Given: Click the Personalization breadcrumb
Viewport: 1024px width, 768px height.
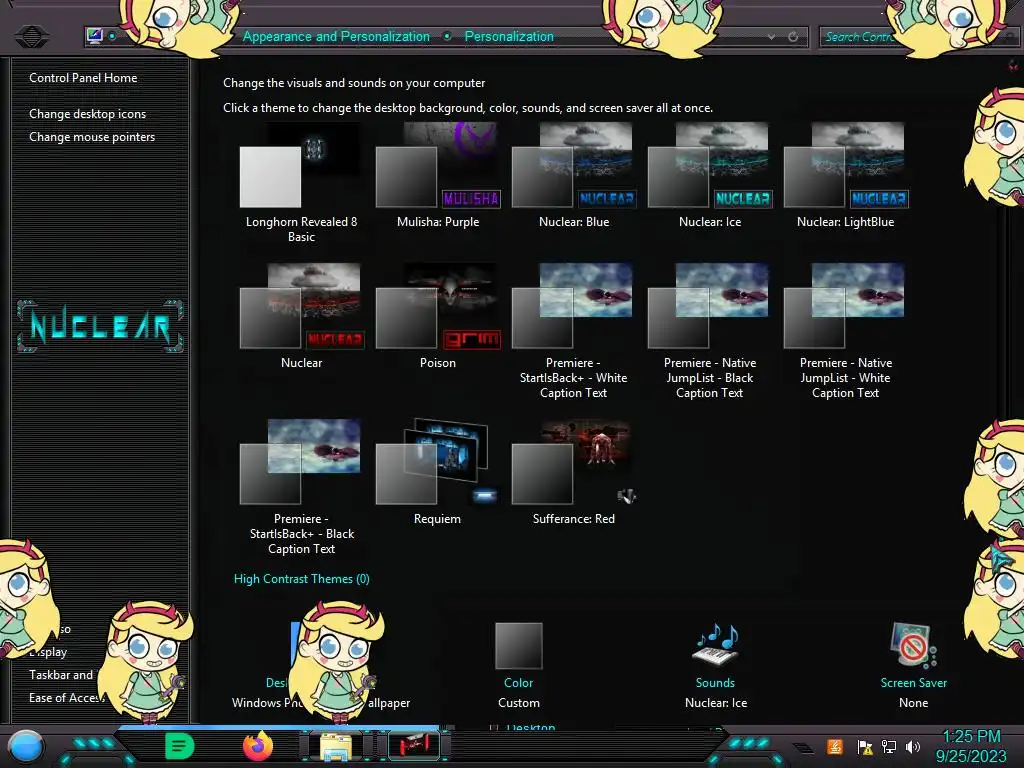Looking at the screenshot, I should 509,37.
